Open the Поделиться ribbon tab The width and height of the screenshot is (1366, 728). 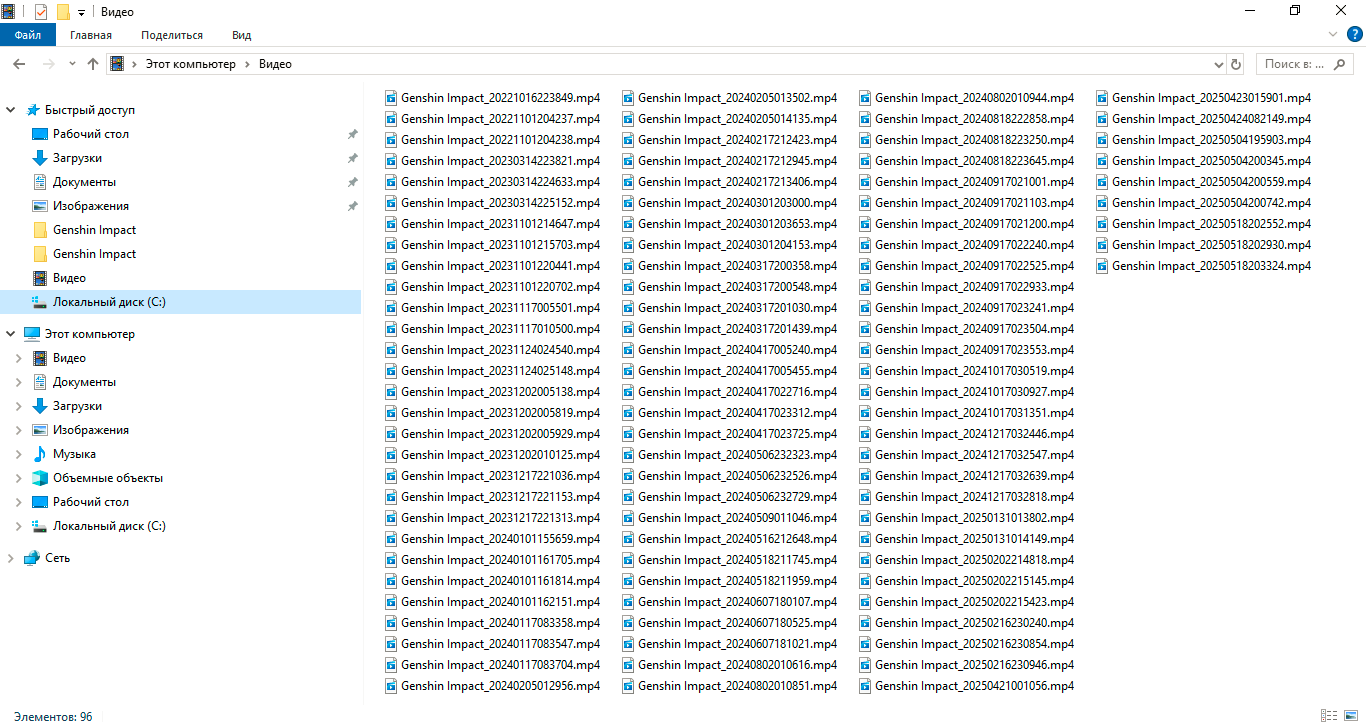(x=172, y=35)
